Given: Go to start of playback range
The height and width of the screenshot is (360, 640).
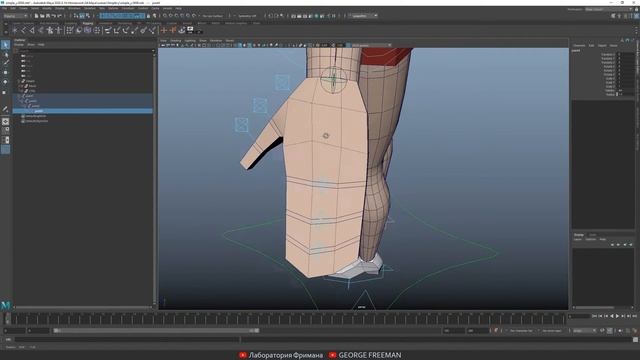Looking at the screenshot, I should (594, 316).
